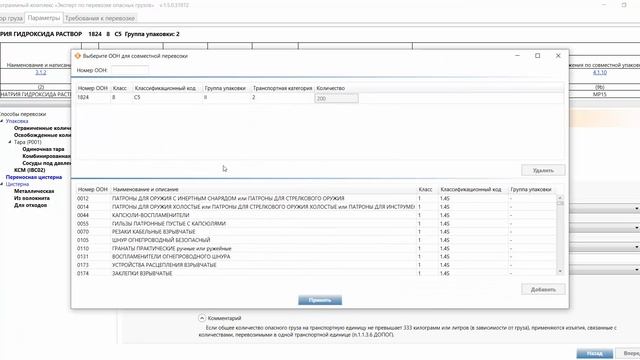Screen dimensions: 640x360
Task: Select row 0070 РЕЗАКИ КАБЕЛЬНЫЕ ВЗРЫВЧАТЫЕ
Action: point(316,232)
